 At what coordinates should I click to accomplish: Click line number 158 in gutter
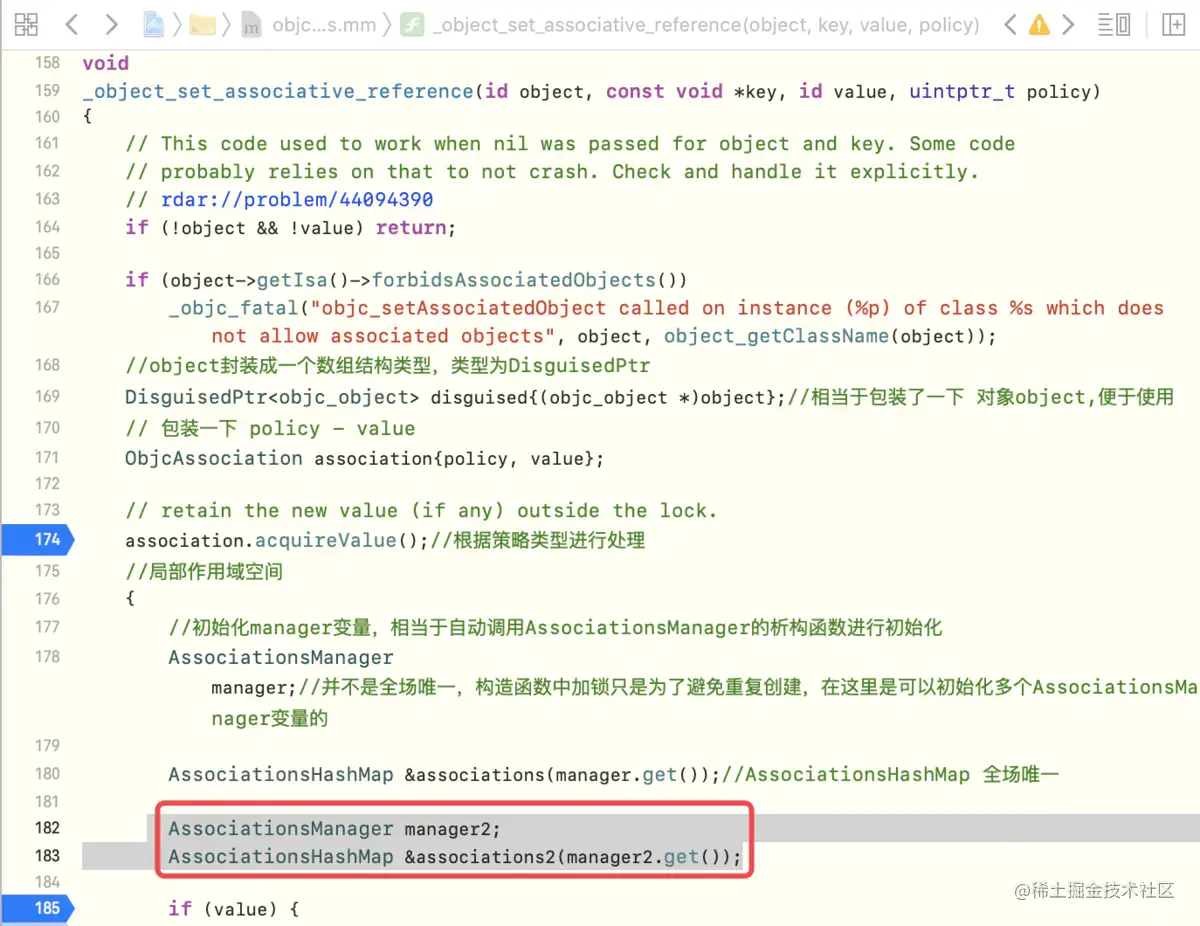coord(47,63)
